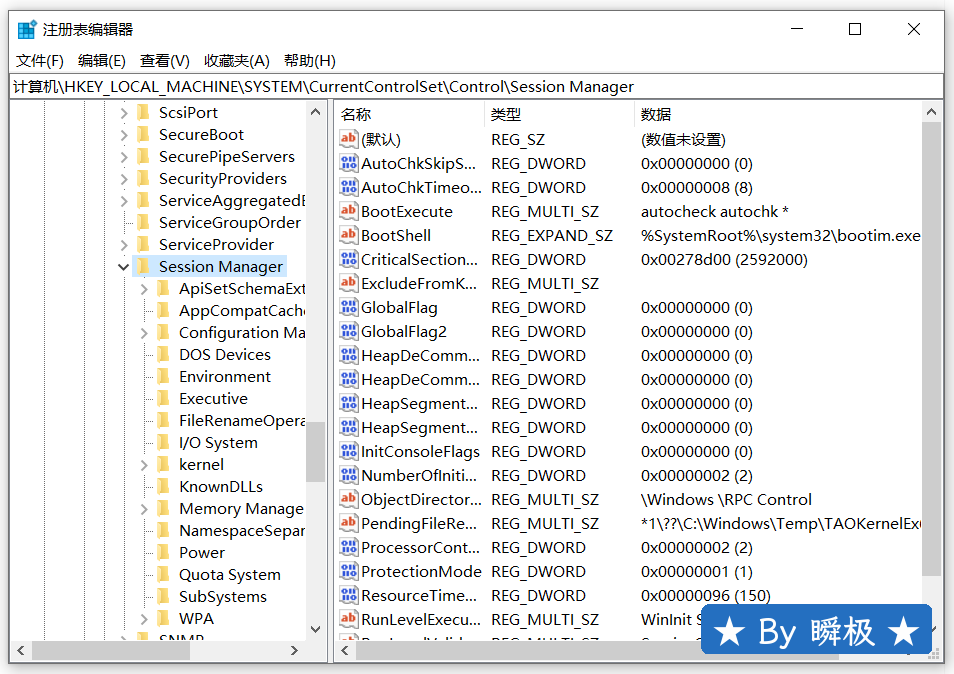Expand the Memory Management subkey
The image size is (954, 674).
[144, 509]
